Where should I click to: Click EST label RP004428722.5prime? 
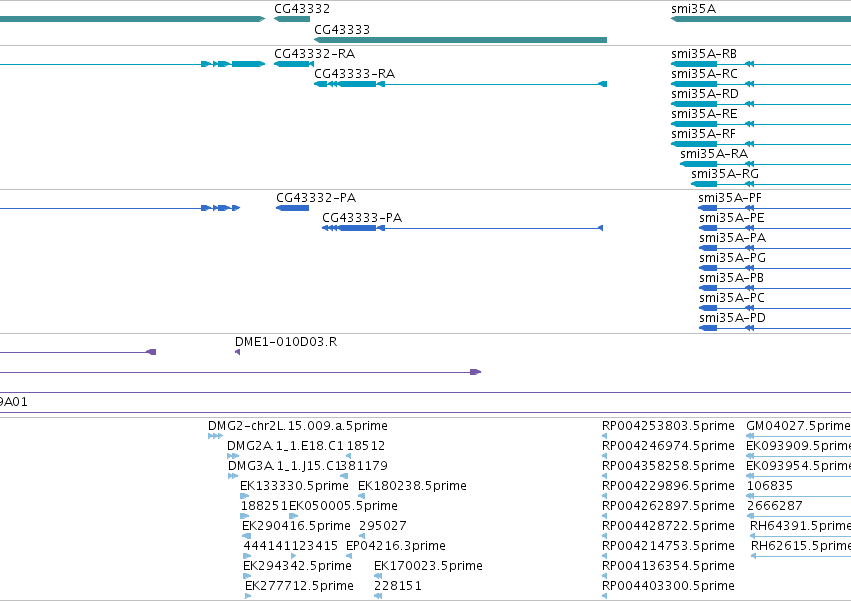click(668, 526)
